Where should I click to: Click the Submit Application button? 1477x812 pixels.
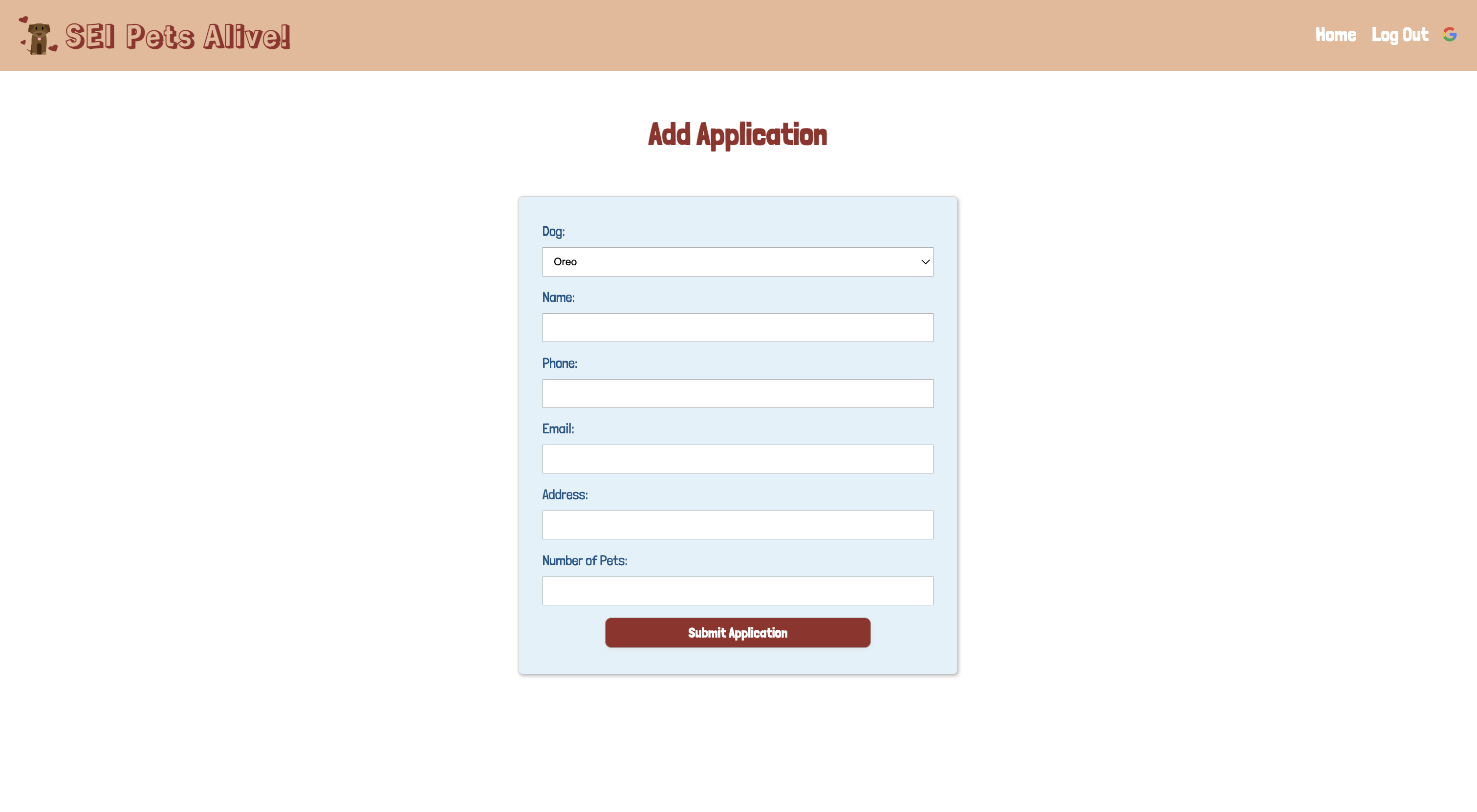click(738, 632)
